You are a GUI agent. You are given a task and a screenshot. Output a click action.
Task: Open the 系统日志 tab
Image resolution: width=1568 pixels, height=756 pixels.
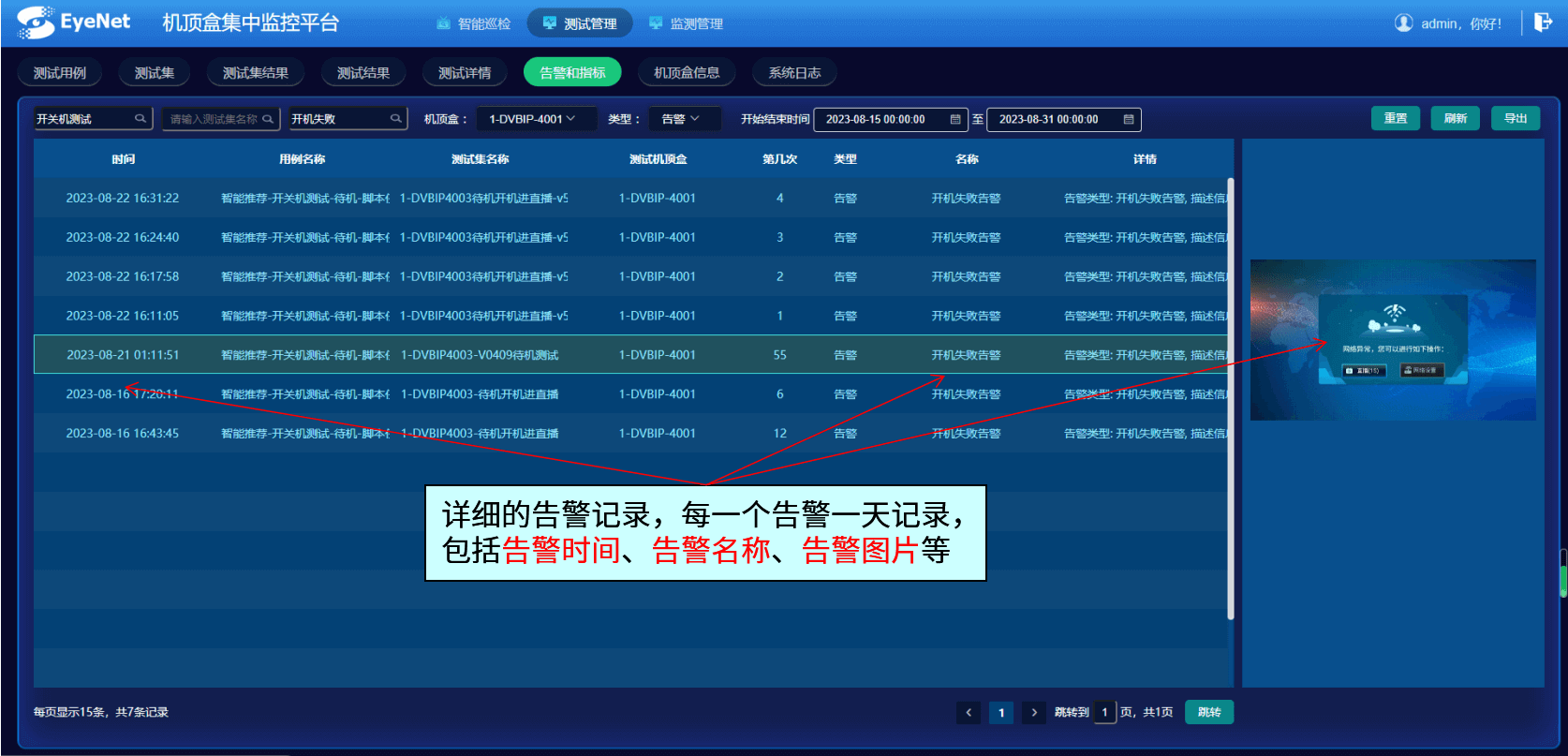(x=794, y=73)
